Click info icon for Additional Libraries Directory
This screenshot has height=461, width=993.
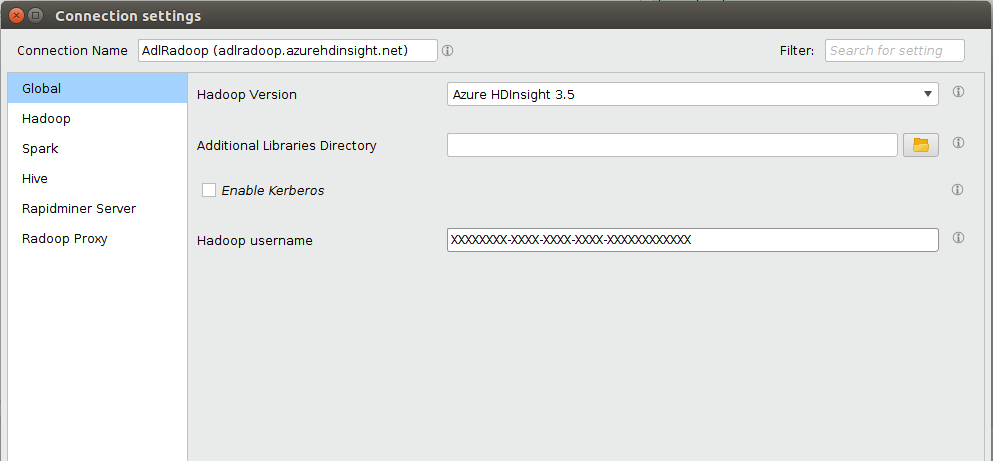tap(958, 144)
